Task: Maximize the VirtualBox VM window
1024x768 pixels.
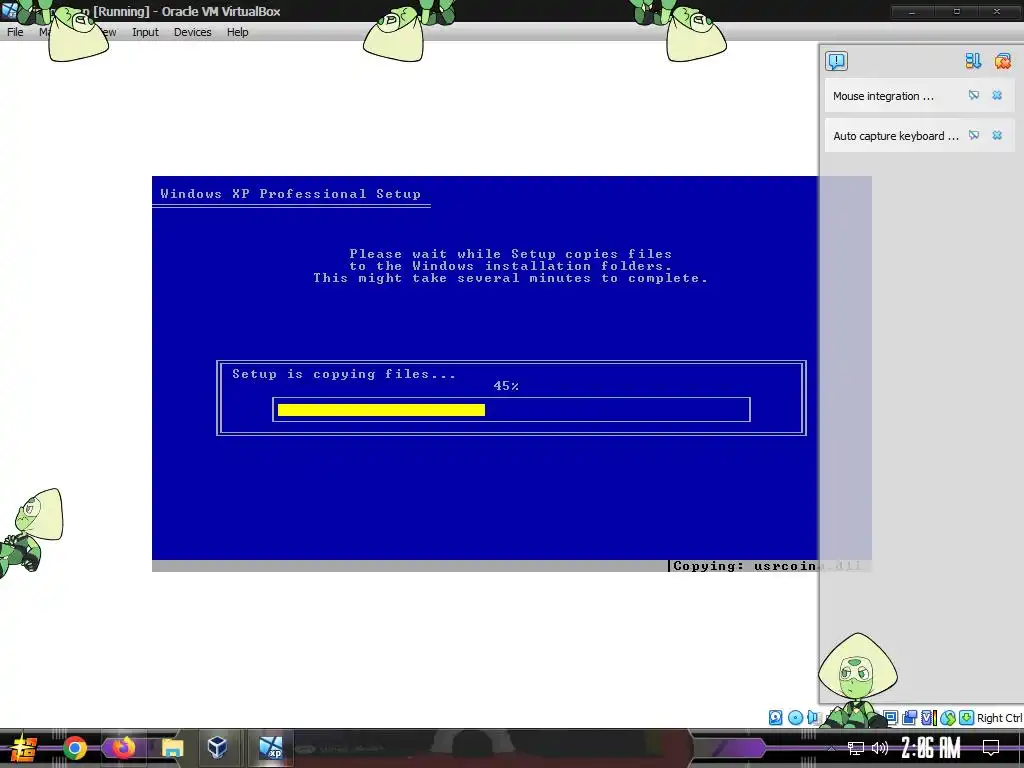Action: 956,11
